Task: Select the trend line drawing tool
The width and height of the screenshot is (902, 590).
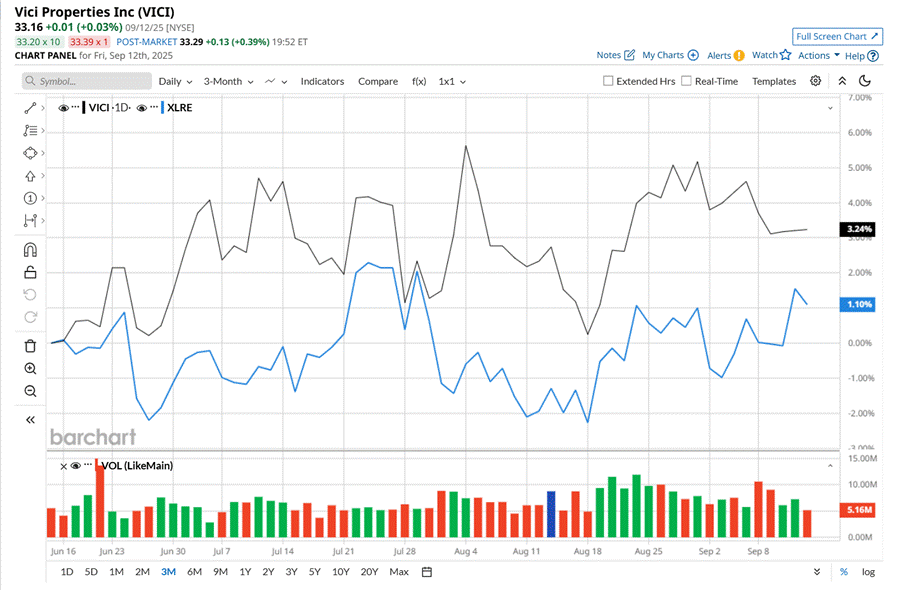Action: click(30, 108)
